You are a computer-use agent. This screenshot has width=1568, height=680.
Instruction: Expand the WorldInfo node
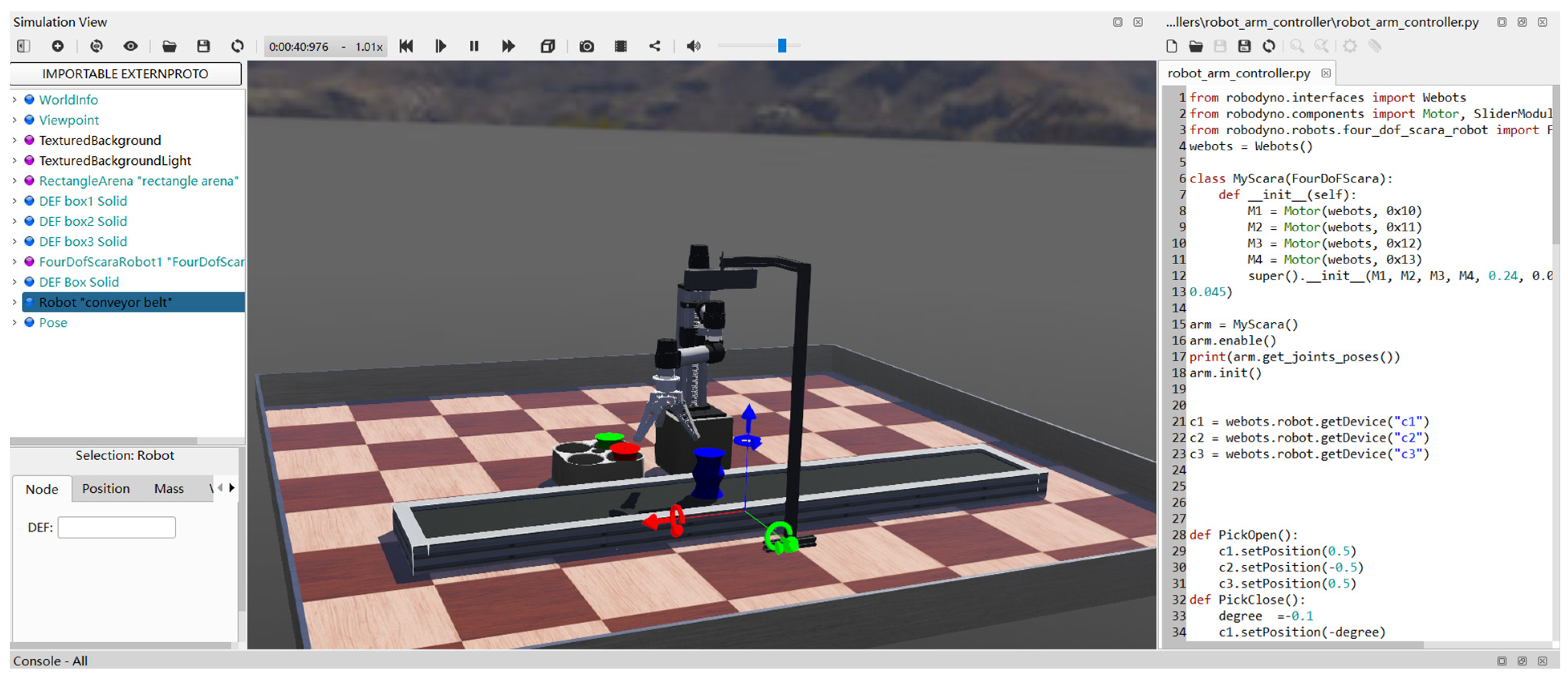tap(14, 100)
